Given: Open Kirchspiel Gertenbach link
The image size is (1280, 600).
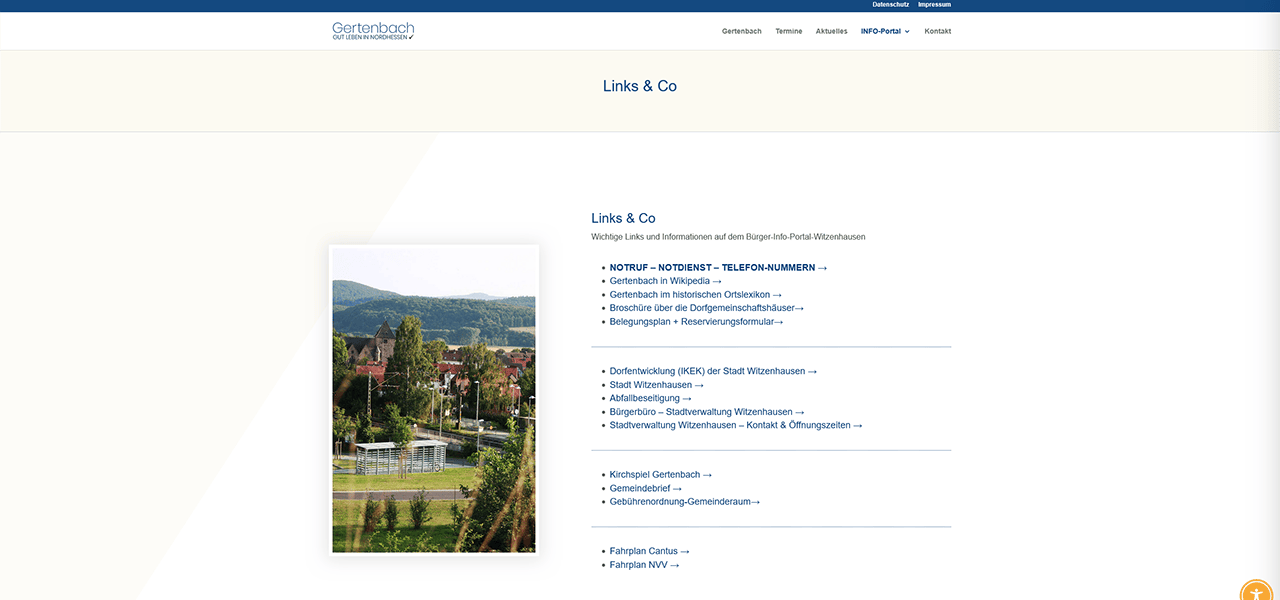Looking at the screenshot, I should [660, 475].
